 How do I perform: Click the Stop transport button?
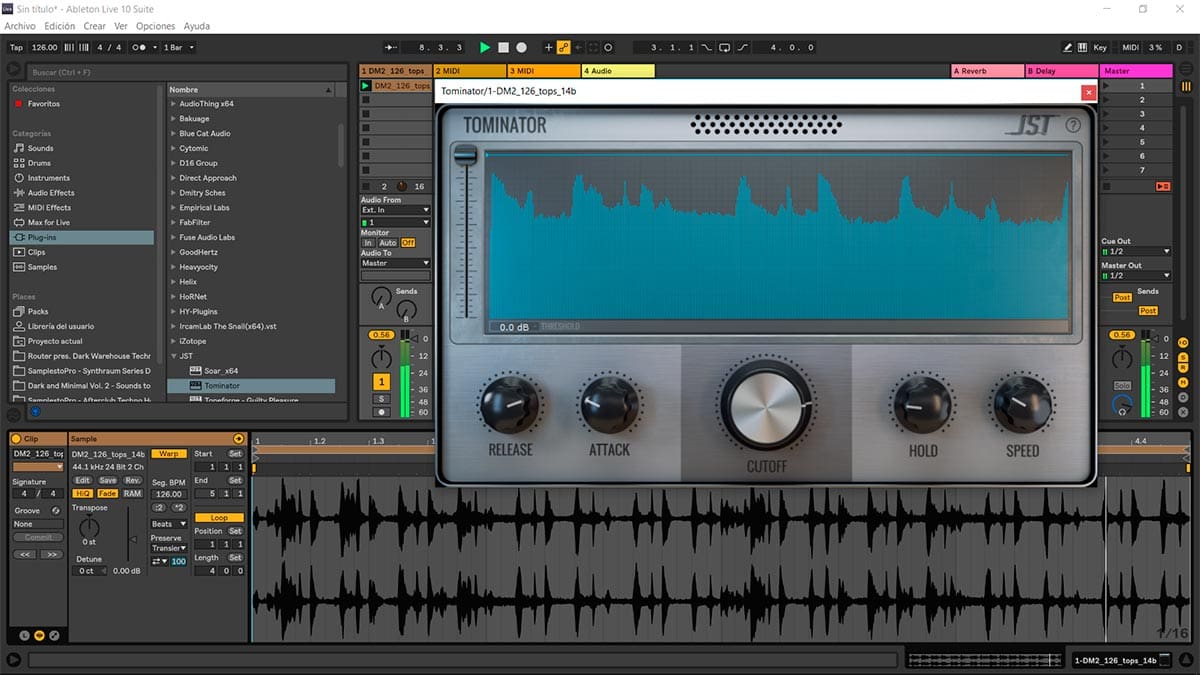(504, 47)
